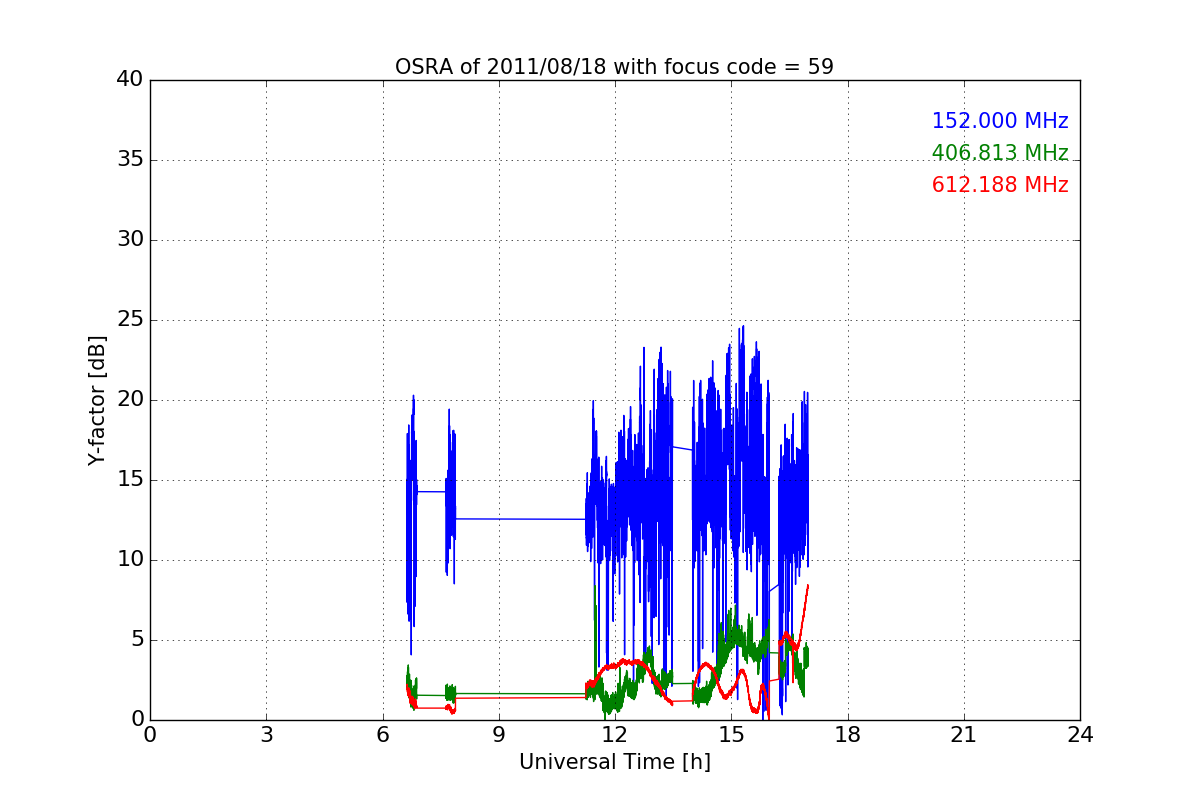This screenshot has height=800, width=1200.
Task: Select the blue 152.000 MHz legend label
Action: 1000,121
